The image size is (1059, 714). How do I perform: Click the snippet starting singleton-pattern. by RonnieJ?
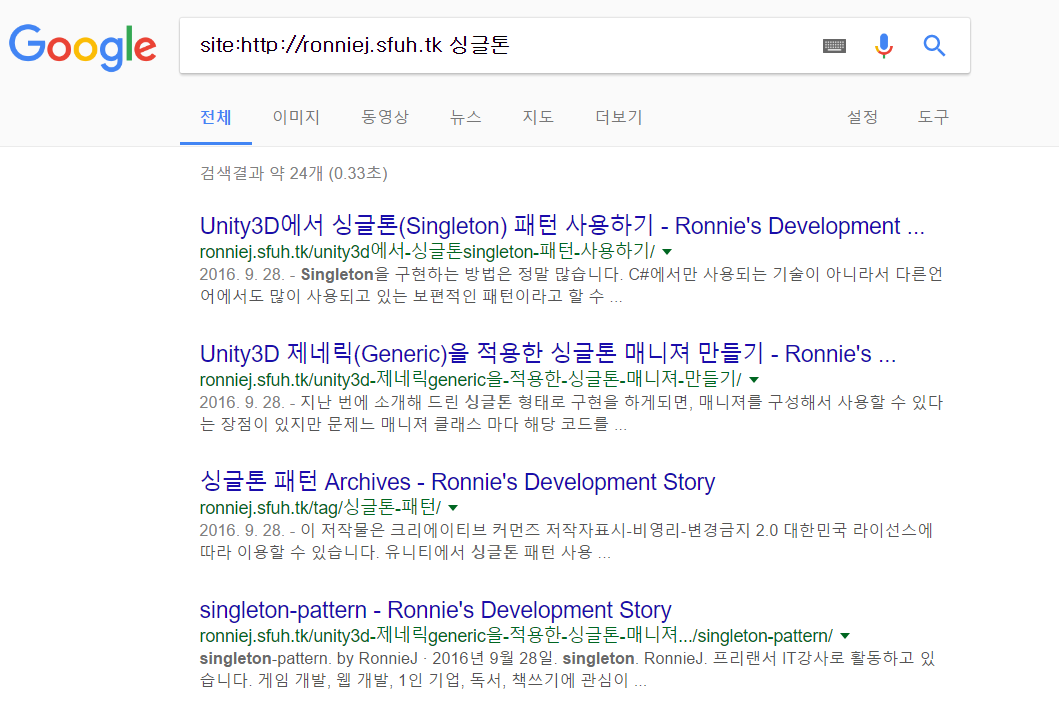coord(567,669)
